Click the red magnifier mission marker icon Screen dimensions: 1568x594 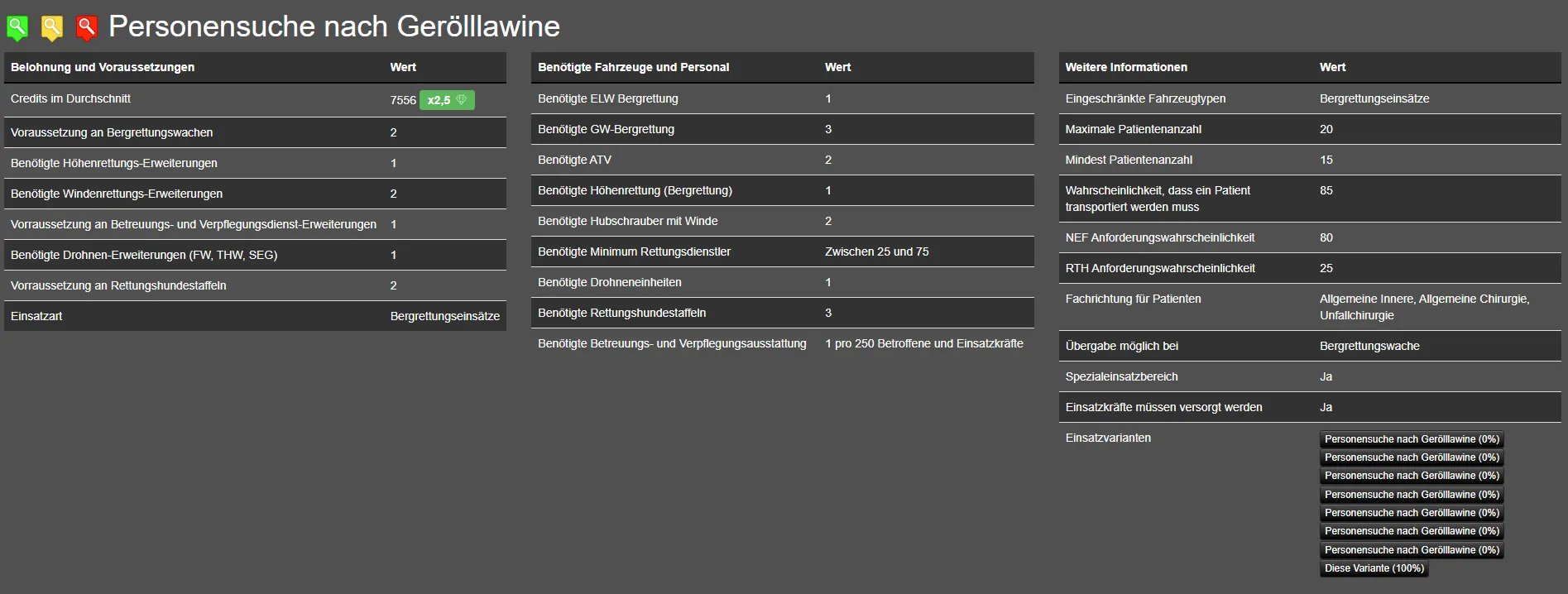click(x=86, y=27)
